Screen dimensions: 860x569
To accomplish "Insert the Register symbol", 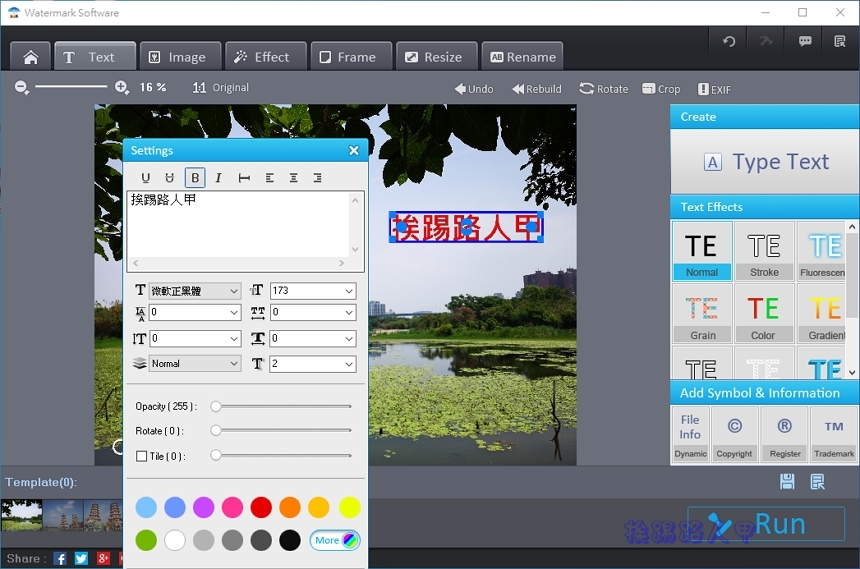I will pos(785,435).
